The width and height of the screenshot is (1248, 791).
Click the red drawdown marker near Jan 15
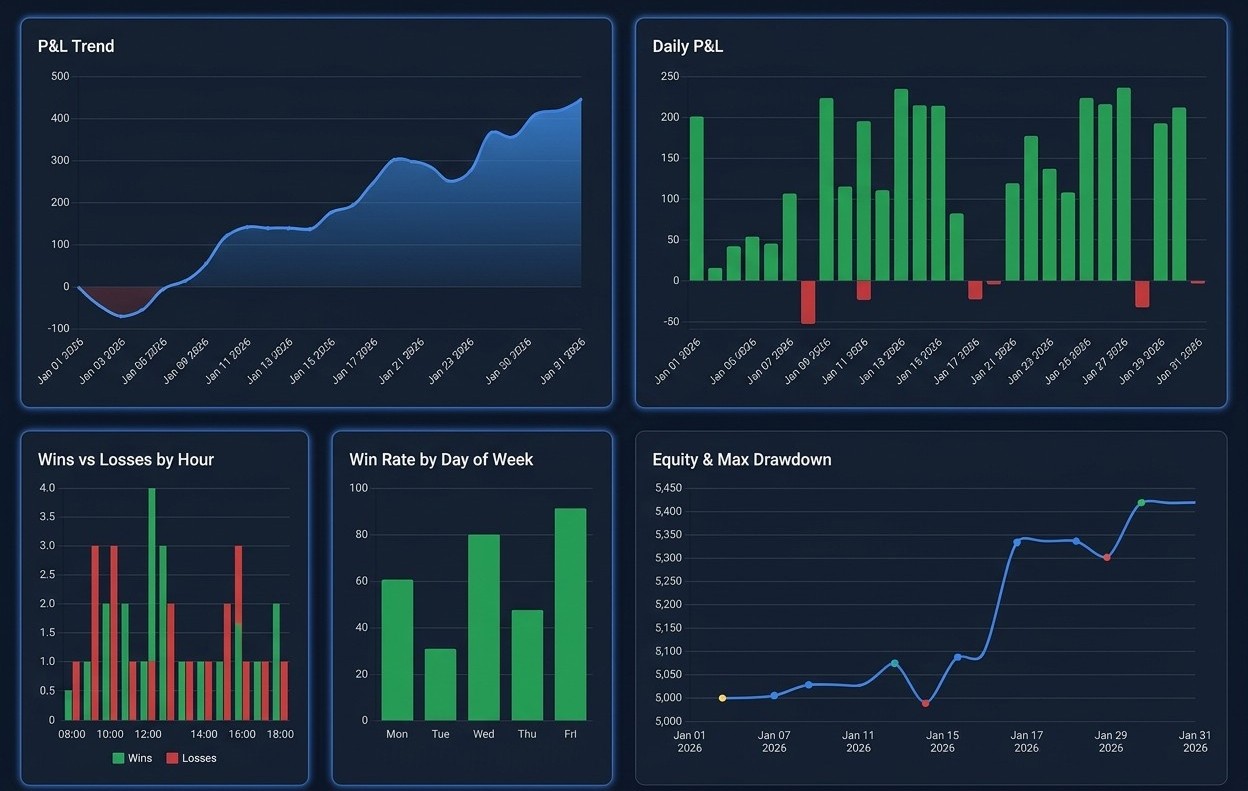click(x=925, y=703)
